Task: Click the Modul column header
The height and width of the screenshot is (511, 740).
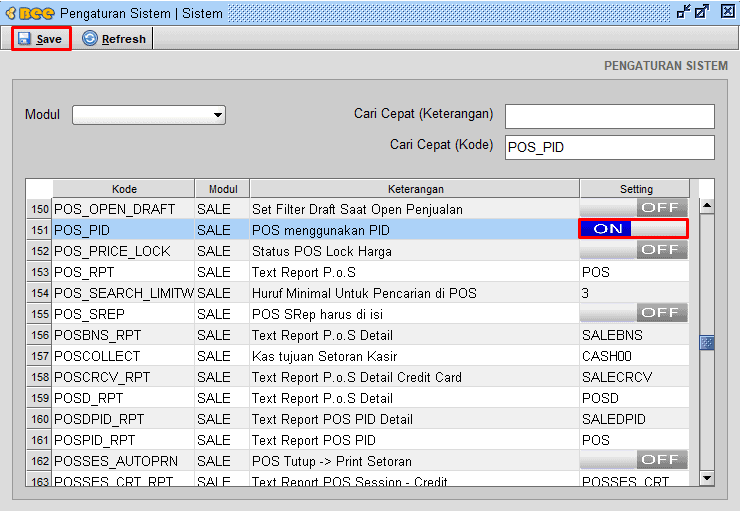Action: [222, 189]
